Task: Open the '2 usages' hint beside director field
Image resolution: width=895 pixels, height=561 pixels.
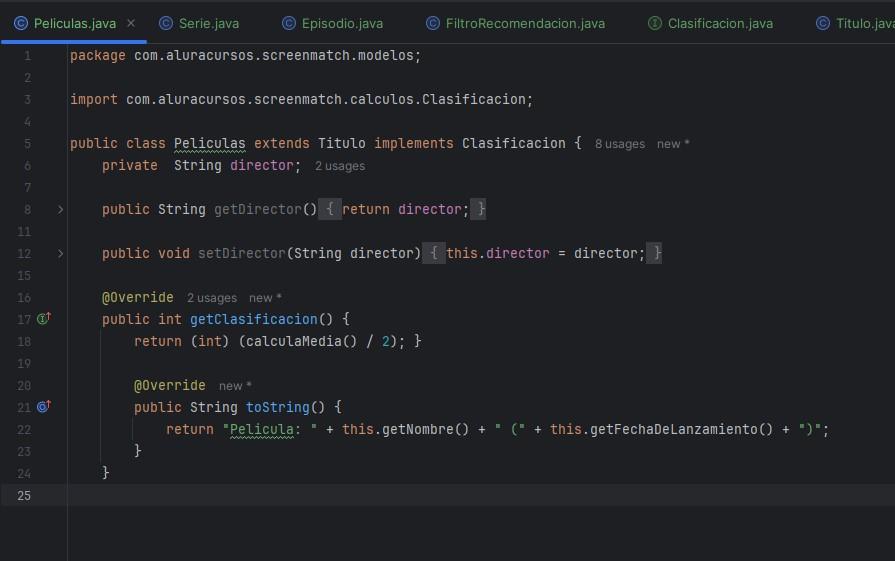Action: [340, 166]
